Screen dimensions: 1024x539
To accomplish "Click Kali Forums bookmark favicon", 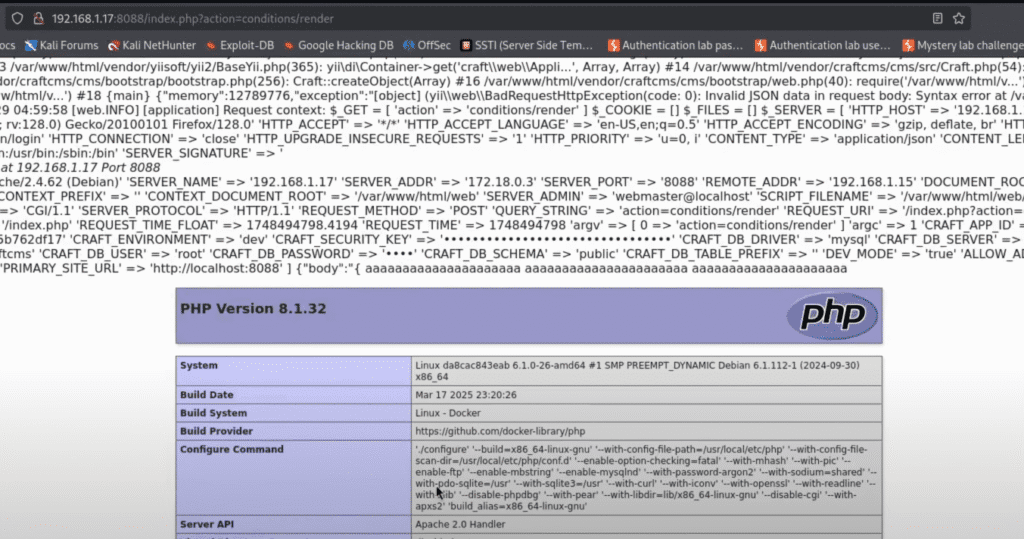I will 31,46.
